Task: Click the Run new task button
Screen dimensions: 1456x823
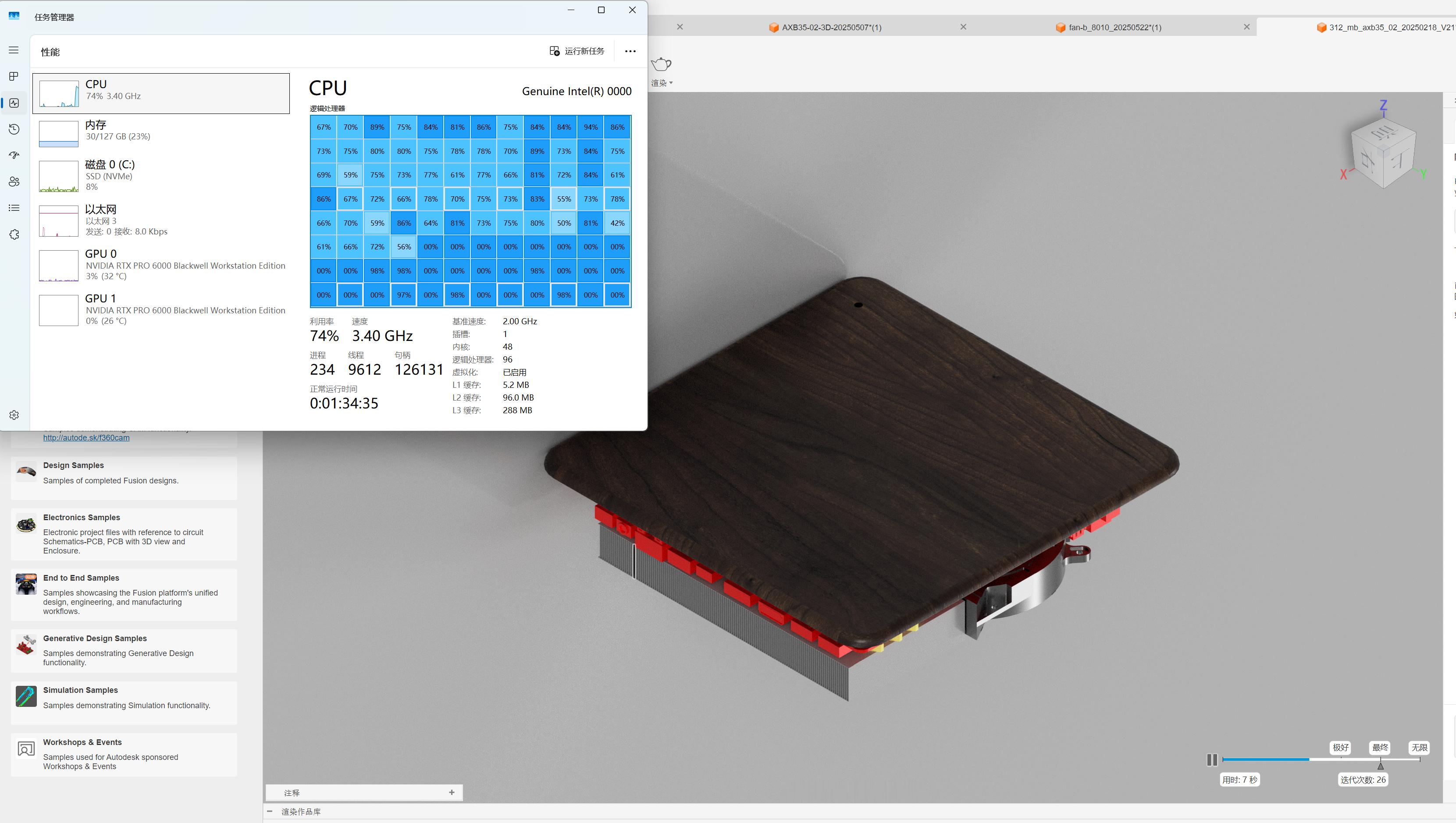Action: pos(577,51)
